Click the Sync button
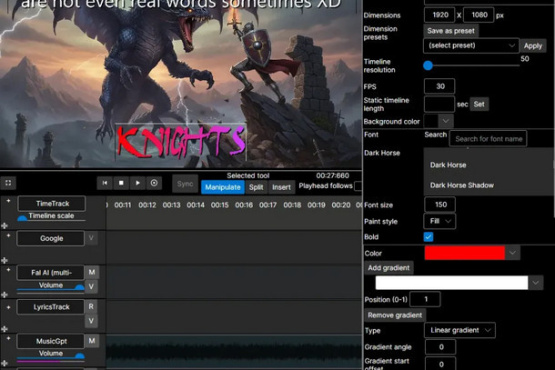The image size is (555, 370). point(185,184)
